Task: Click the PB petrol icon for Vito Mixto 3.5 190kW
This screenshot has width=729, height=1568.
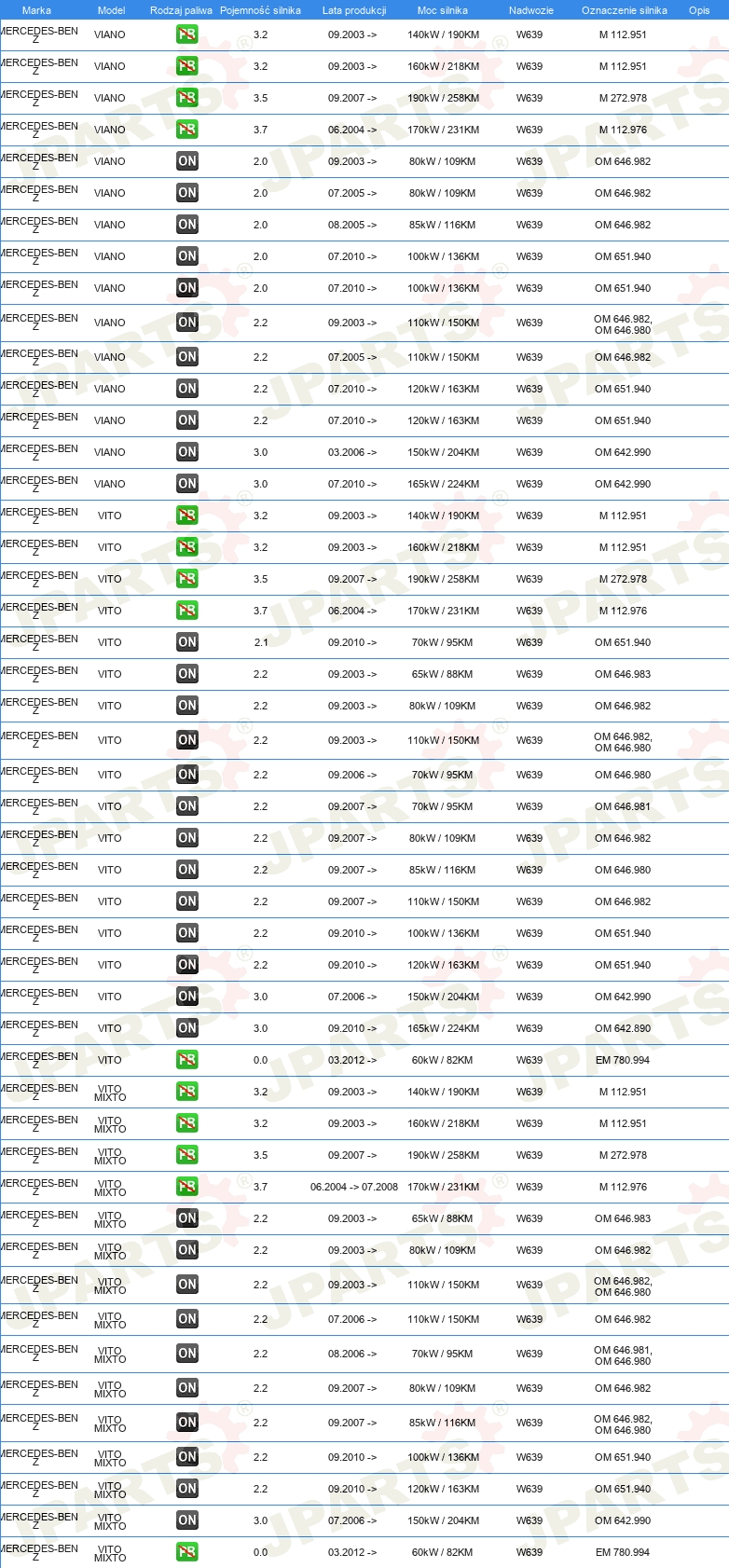Action: click(x=187, y=1155)
